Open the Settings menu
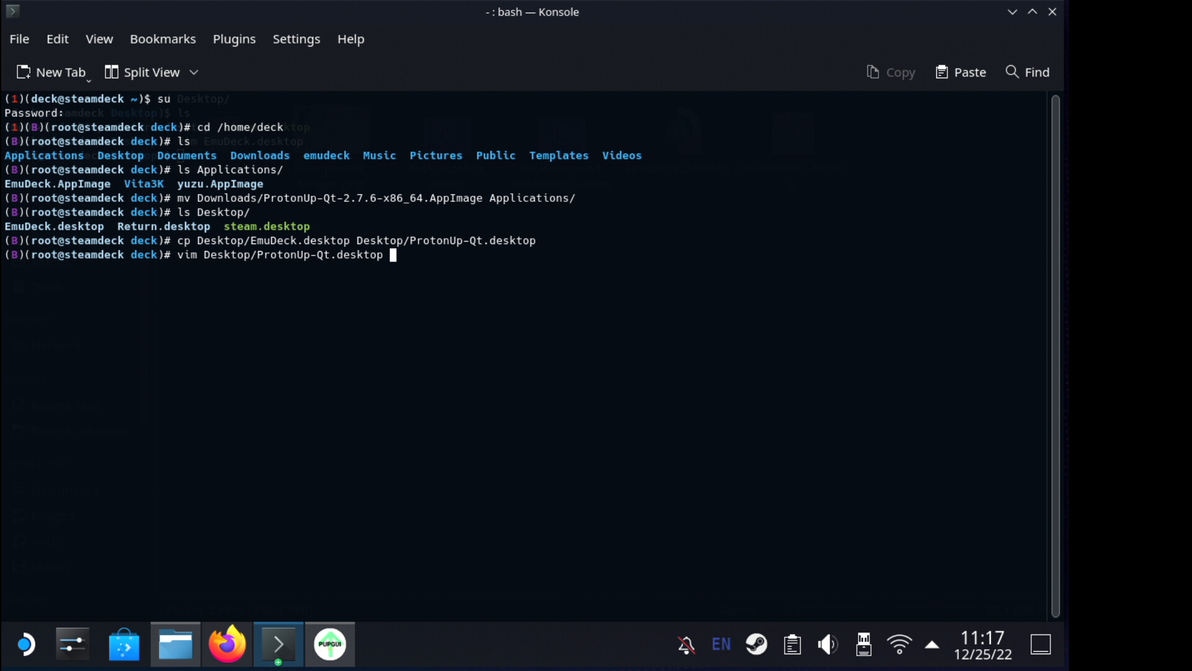The image size is (1192, 671). click(x=296, y=39)
